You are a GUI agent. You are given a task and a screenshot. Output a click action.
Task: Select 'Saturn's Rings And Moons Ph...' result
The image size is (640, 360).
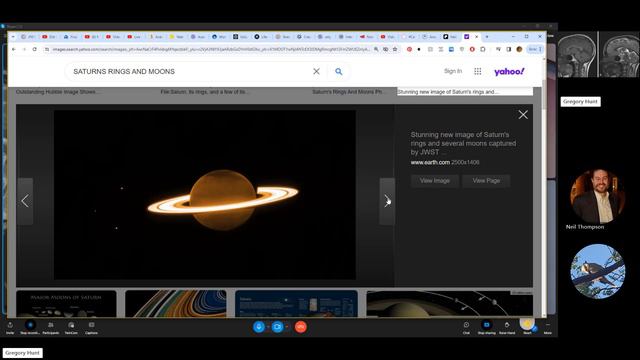pos(348,92)
